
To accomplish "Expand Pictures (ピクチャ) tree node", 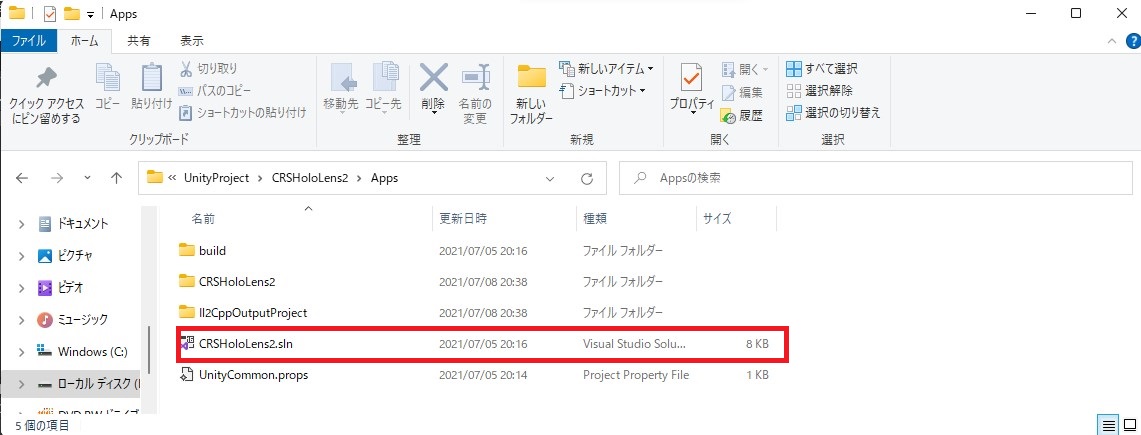I will coord(21,256).
